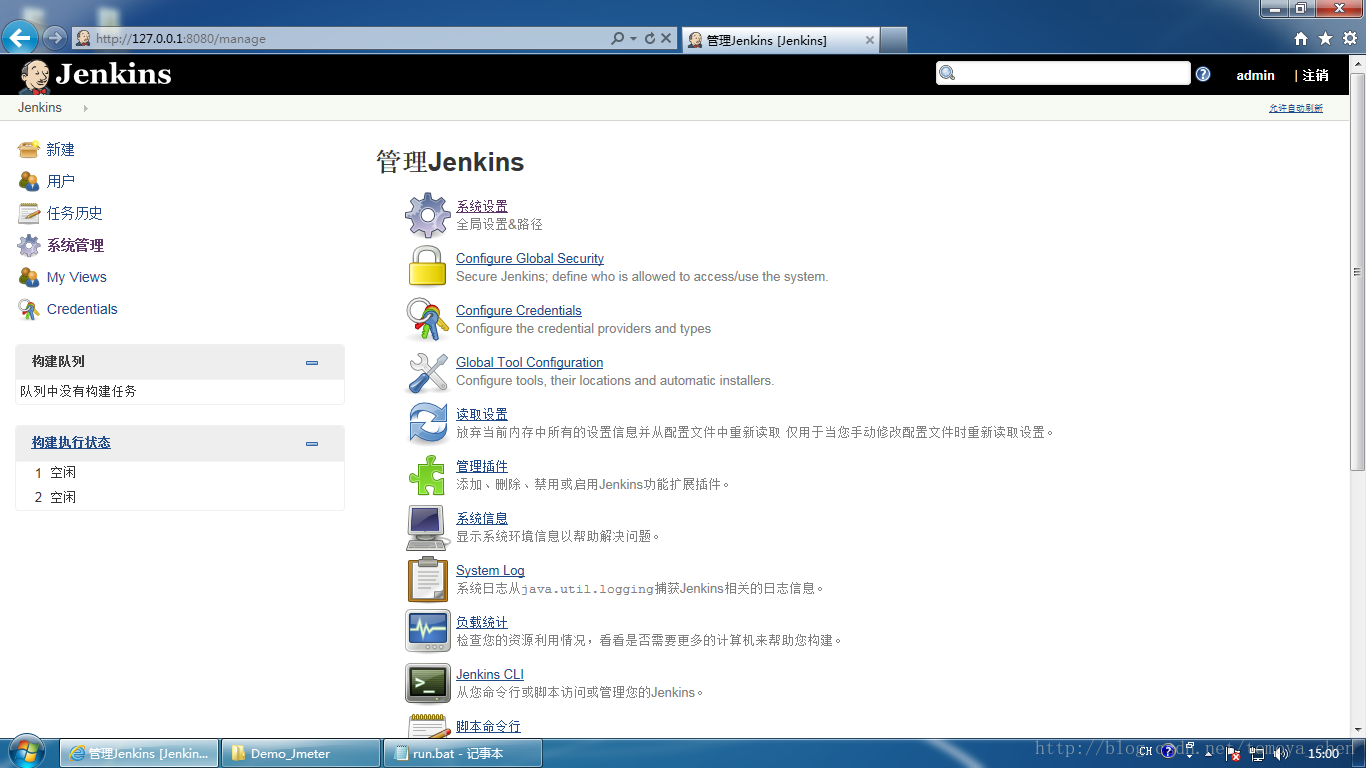
Task: Open the 读取设置 link
Action: (x=482, y=414)
